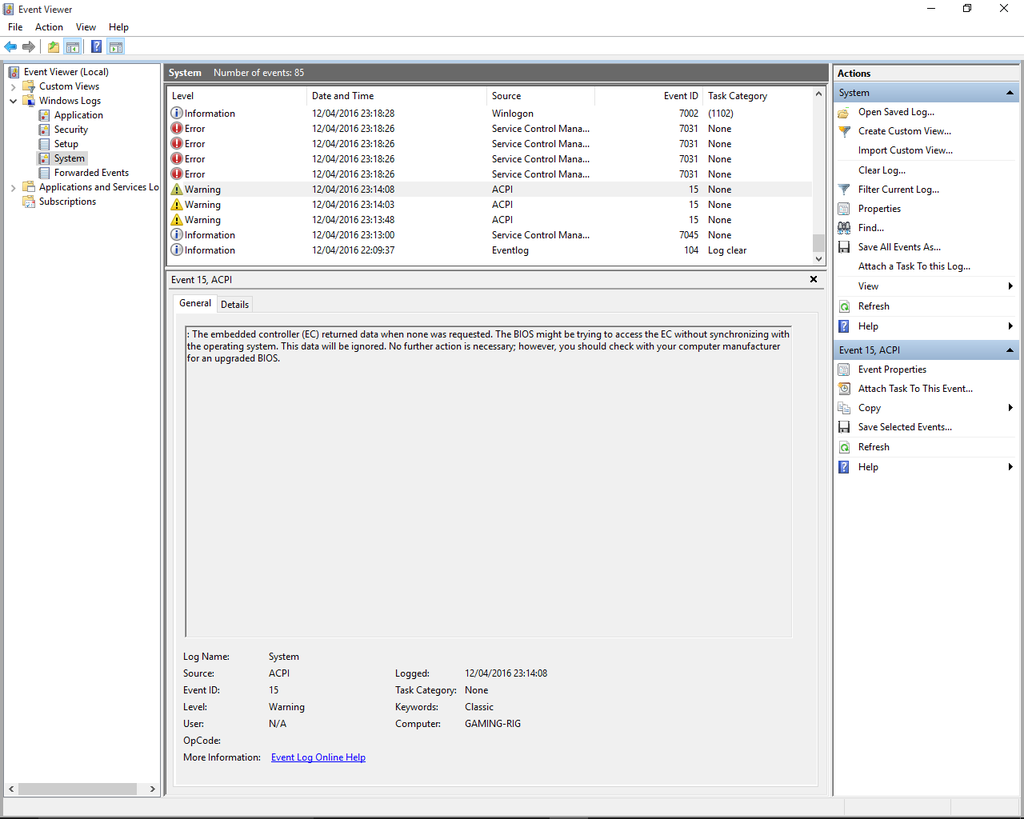
Task: Click the Setup log icon in the tree
Action: click(44, 144)
